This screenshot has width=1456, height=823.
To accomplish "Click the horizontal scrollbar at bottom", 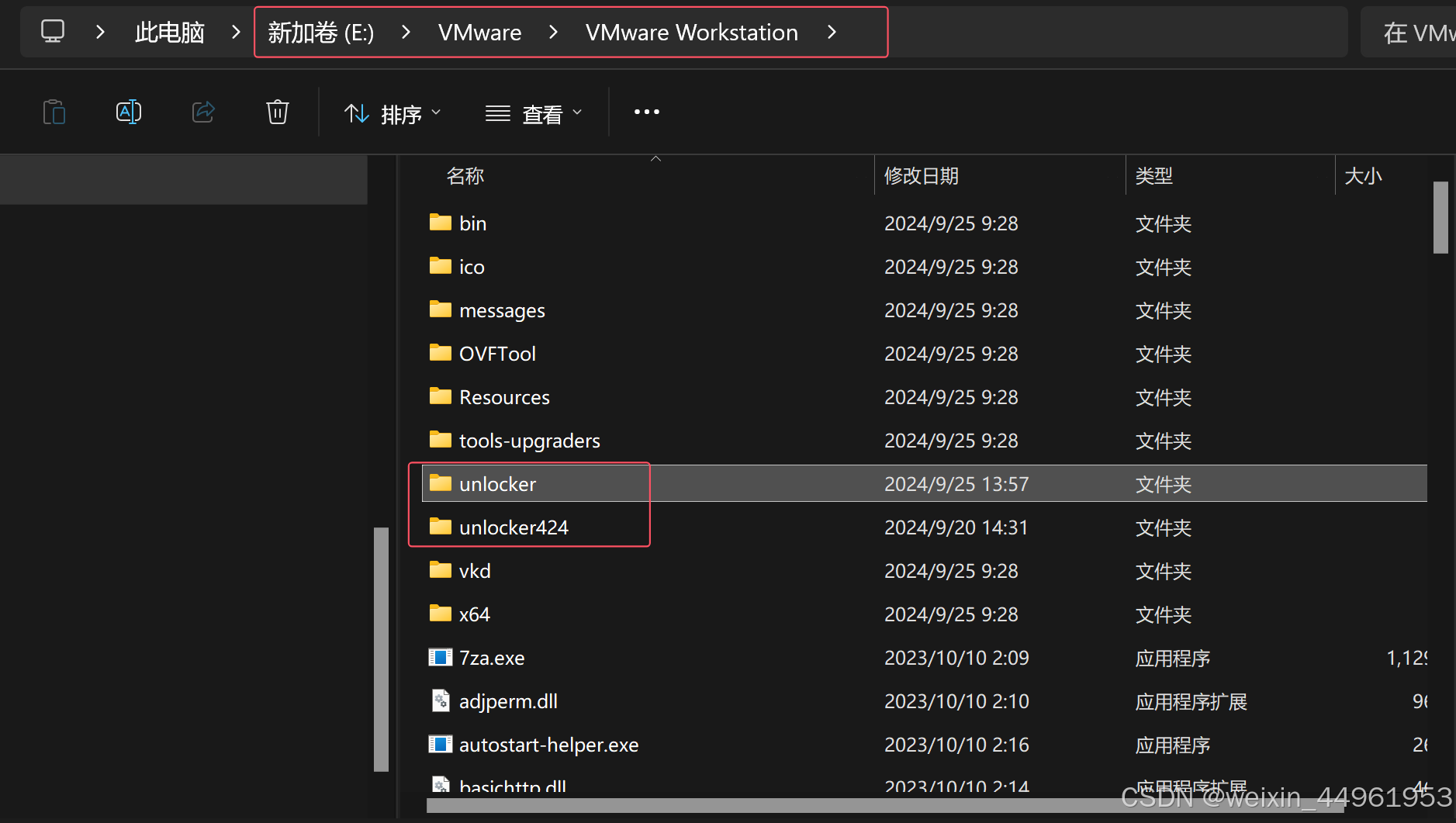I will pyautogui.click(x=884, y=805).
